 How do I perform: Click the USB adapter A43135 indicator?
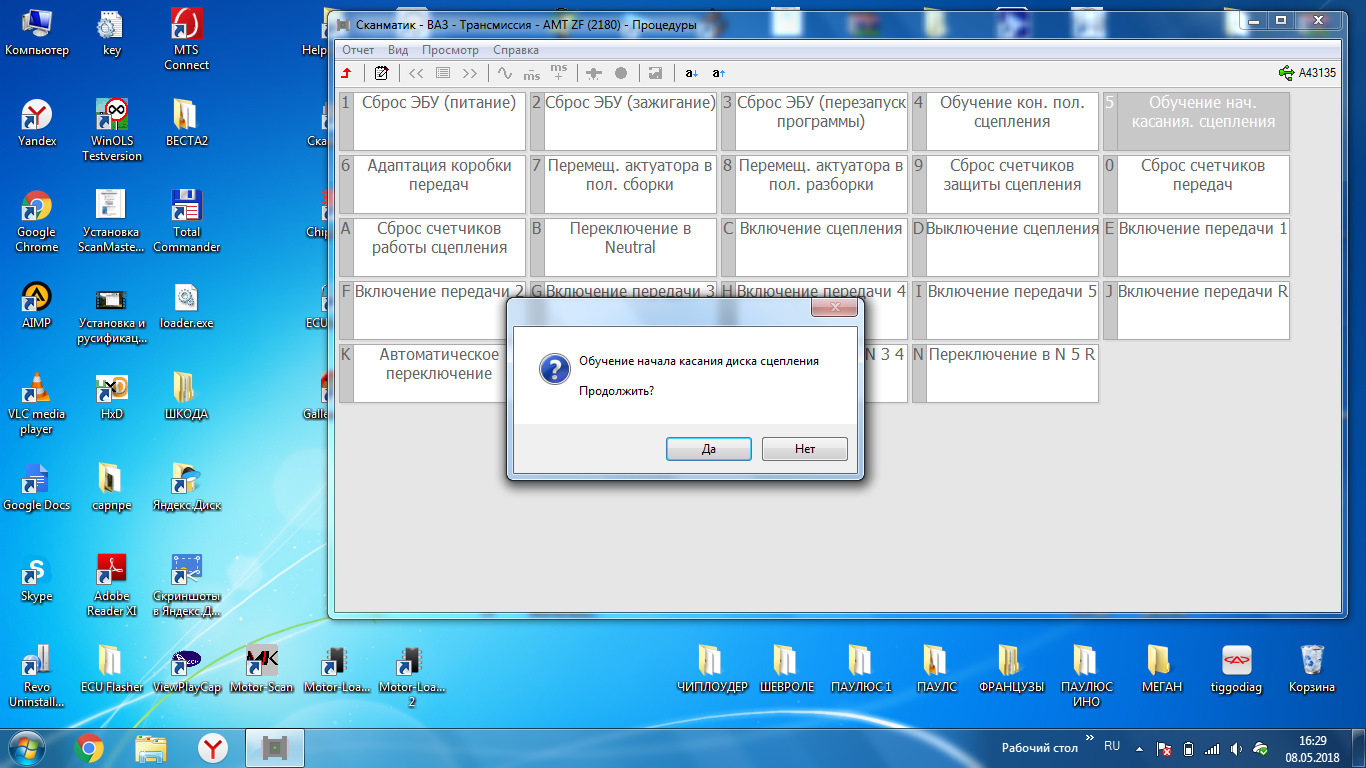[1307, 72]
